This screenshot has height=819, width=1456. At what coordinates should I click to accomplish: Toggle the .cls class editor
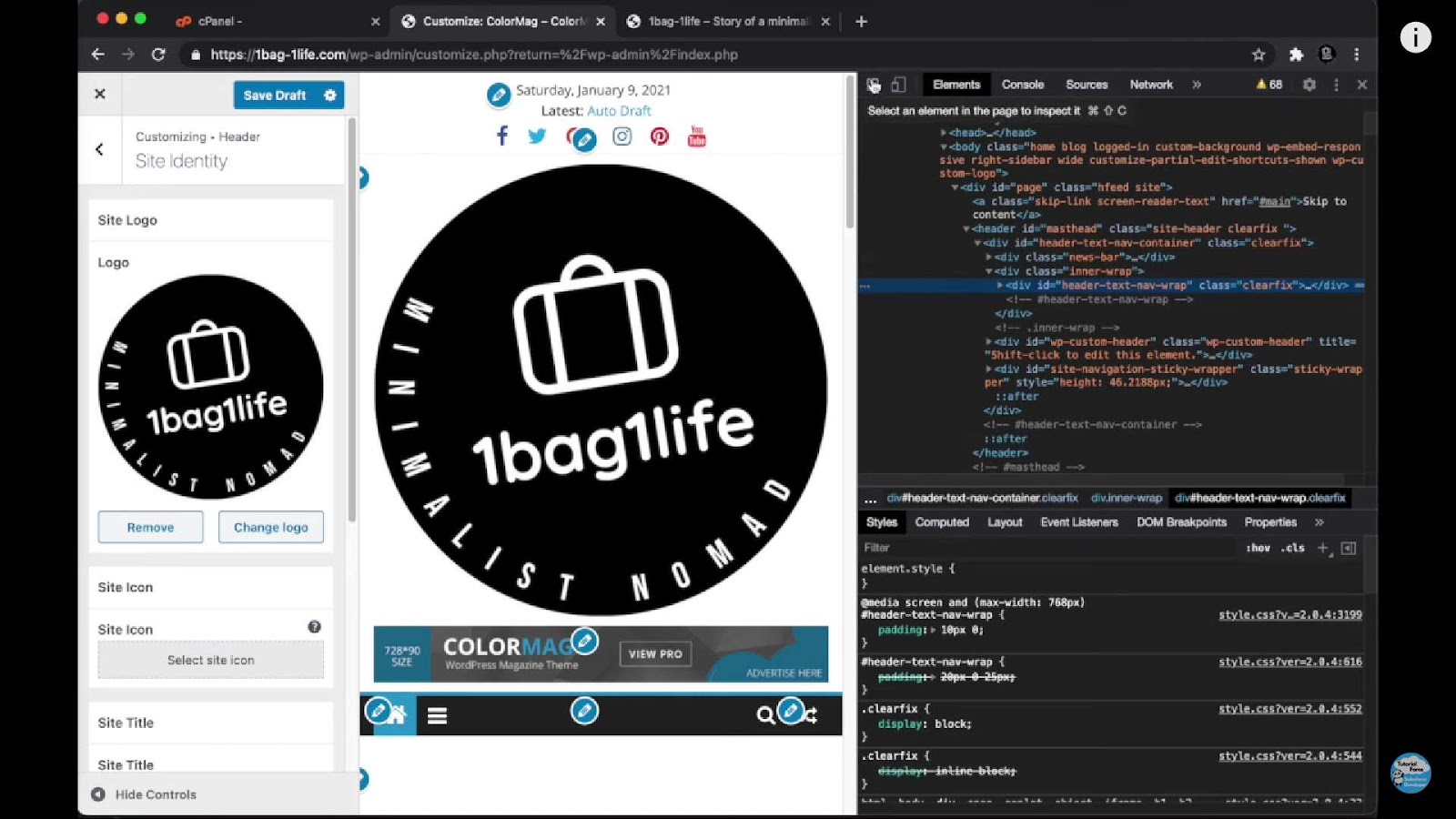coord(1291,547)
